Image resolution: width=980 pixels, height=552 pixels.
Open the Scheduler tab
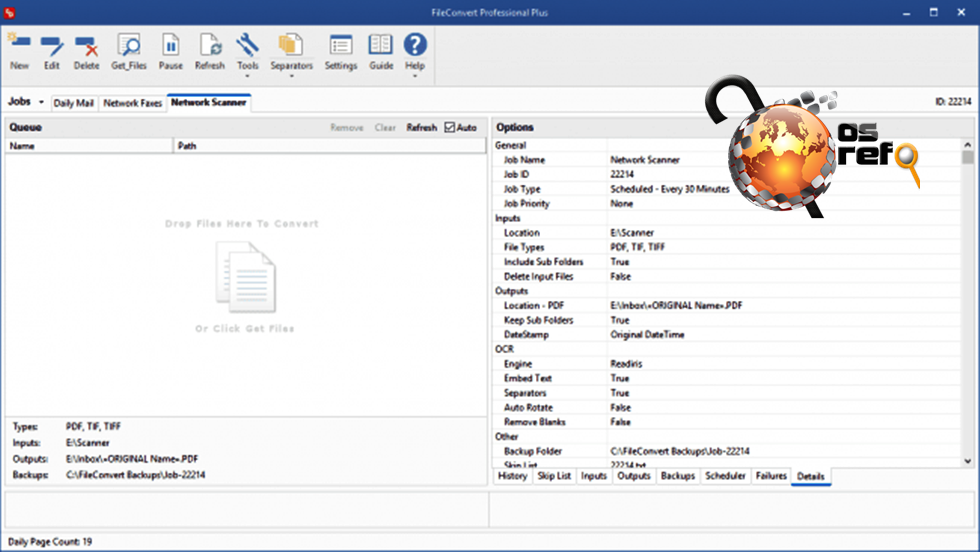(725, 476)
